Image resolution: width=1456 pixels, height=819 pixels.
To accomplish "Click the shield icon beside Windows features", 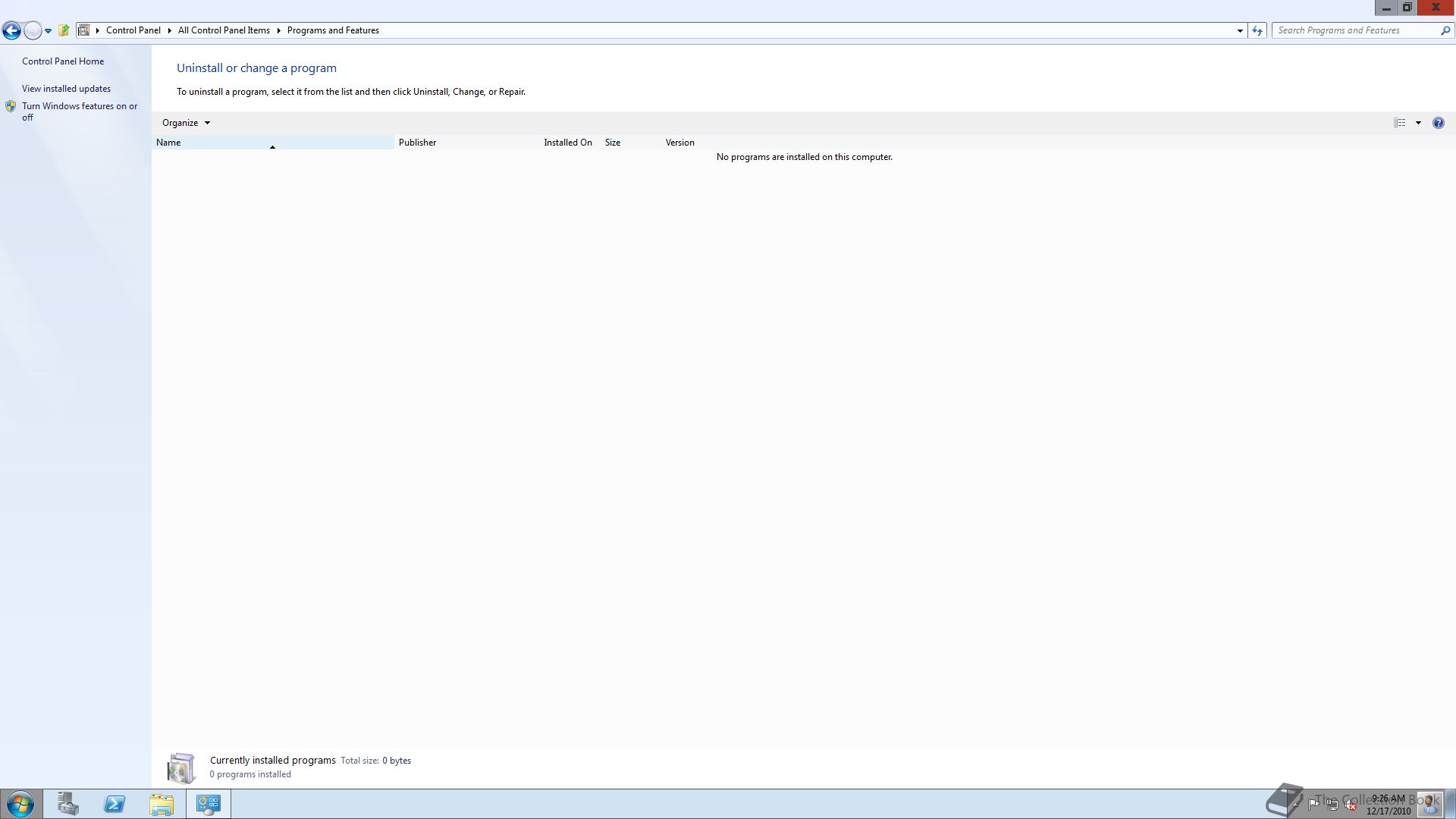I will [11, 107].
